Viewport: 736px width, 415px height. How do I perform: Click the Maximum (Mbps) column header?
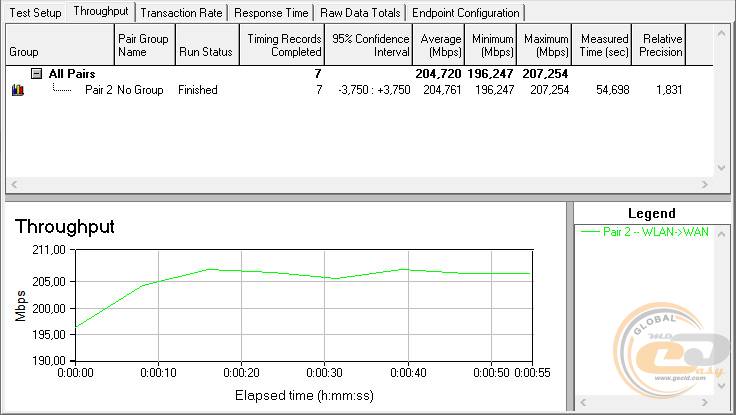[546, 45]
